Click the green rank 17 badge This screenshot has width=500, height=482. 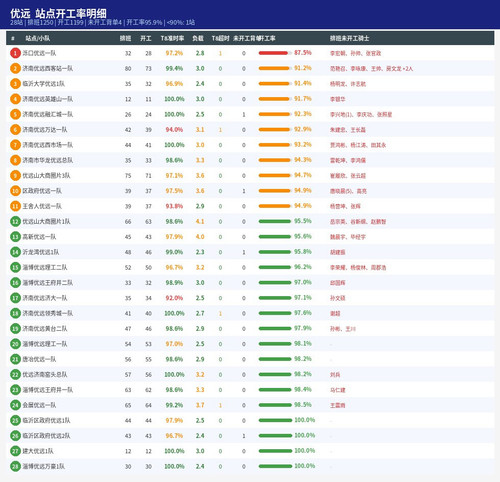15,298
